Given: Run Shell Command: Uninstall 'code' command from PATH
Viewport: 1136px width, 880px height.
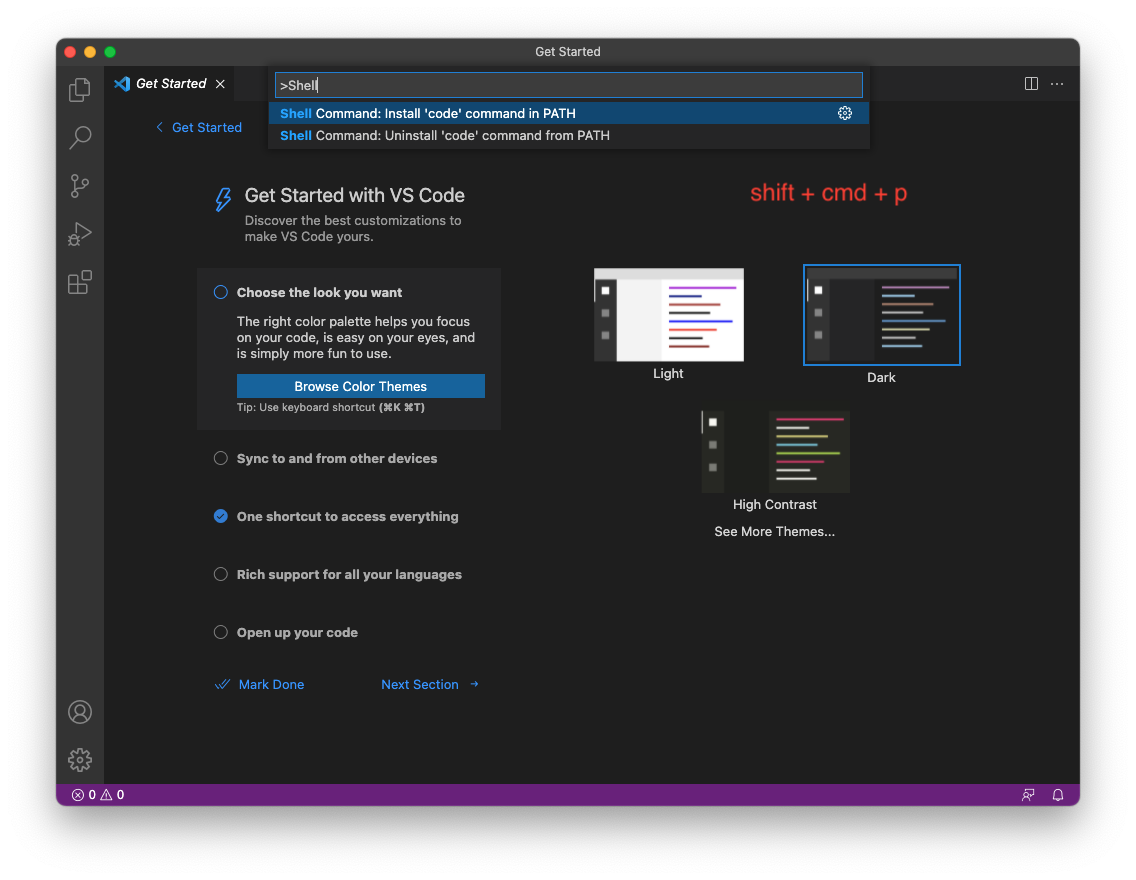Looking at the screenshot, I should [x=569, y=135].
